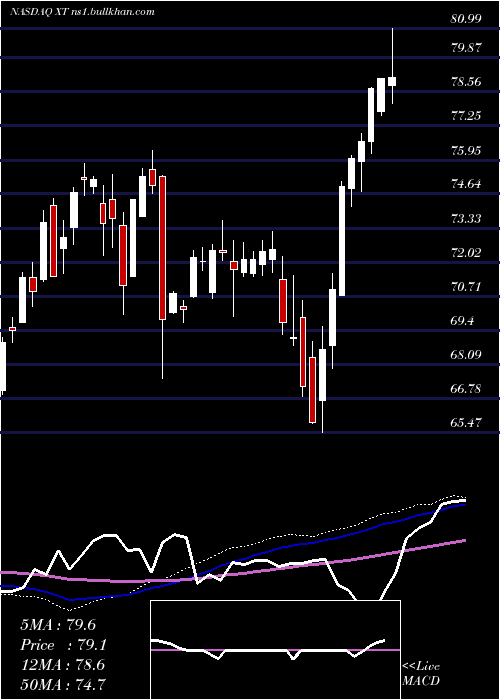Select the 79.87 price axis label
The height and width of the screenshot is (700, 500).
467,48
